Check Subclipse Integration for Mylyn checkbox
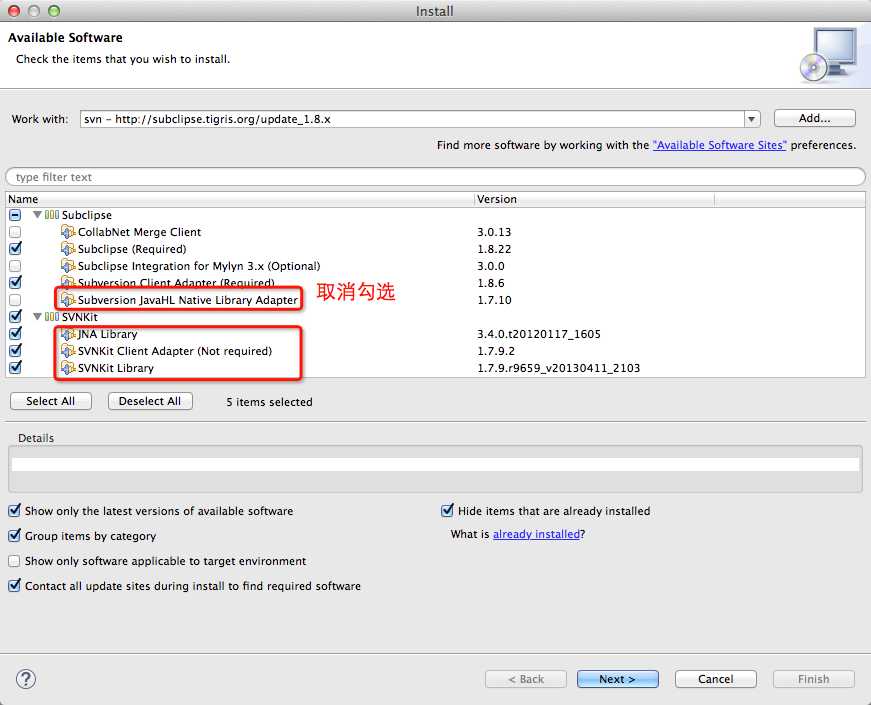The image size is (871, 705). point(15,266)
